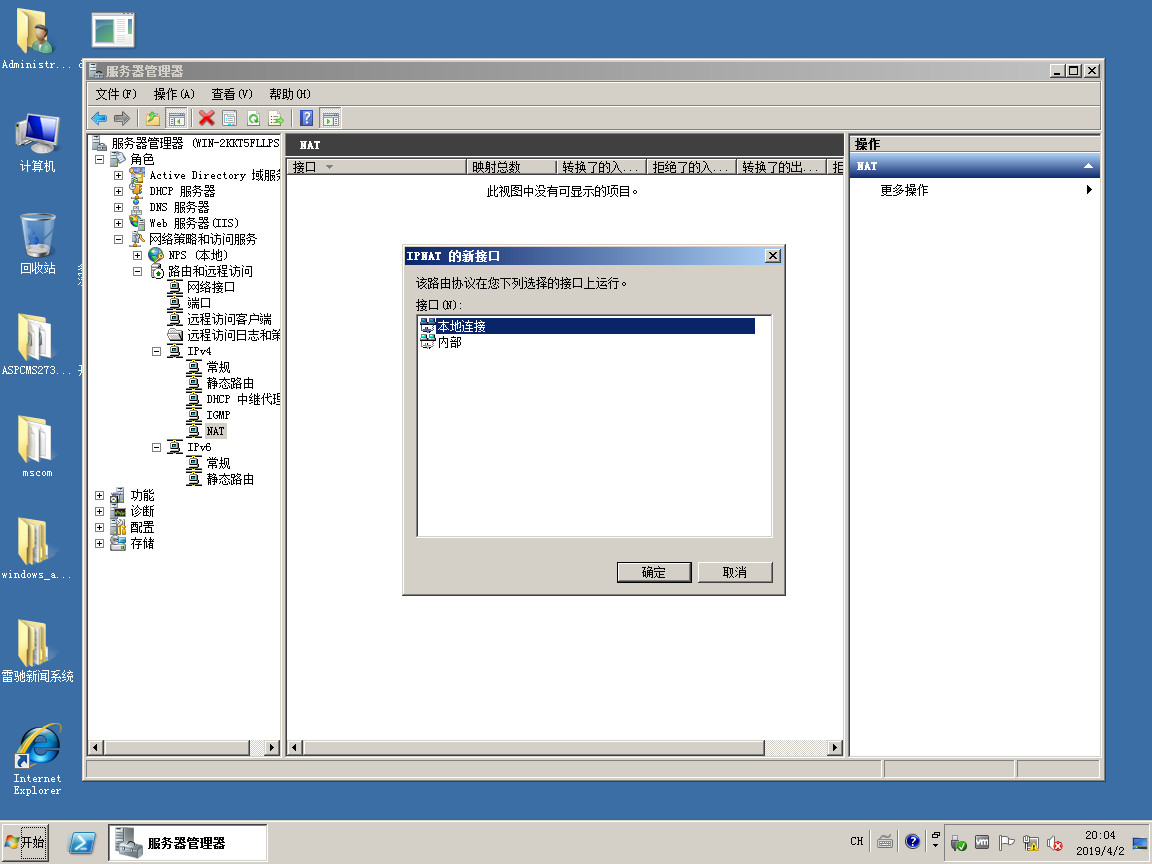
Task: Click the red X delete toolbar icon
Action: coord(206,118)
